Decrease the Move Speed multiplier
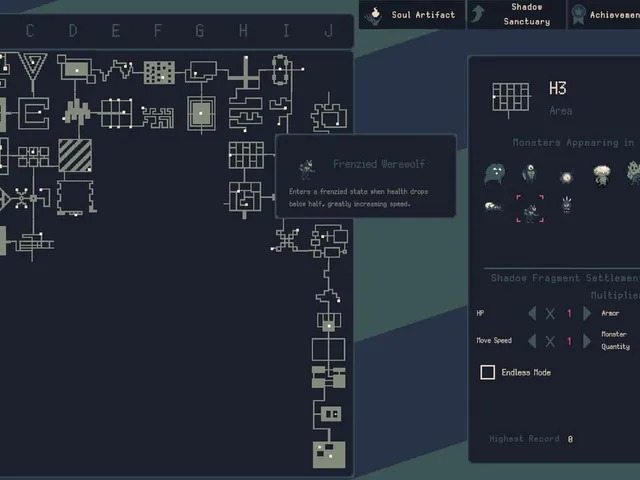Viewport: 640px width, 480px height. (532, 341)
